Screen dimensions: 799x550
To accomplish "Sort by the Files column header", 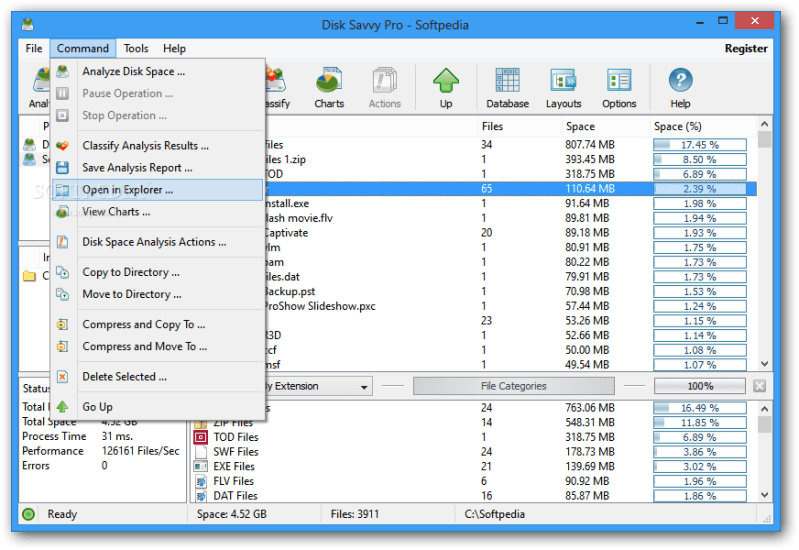I will [x=519, y=126].
